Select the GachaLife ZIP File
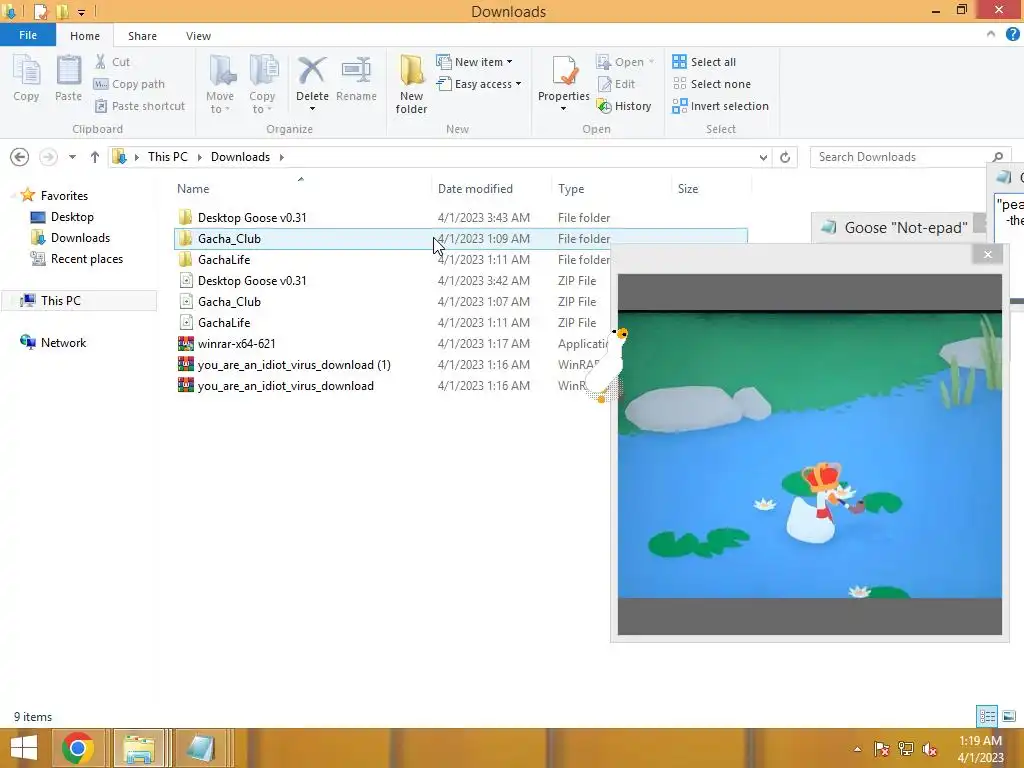Image resolution: width=1024 pixels, height=768 pixels. (224, 323)
